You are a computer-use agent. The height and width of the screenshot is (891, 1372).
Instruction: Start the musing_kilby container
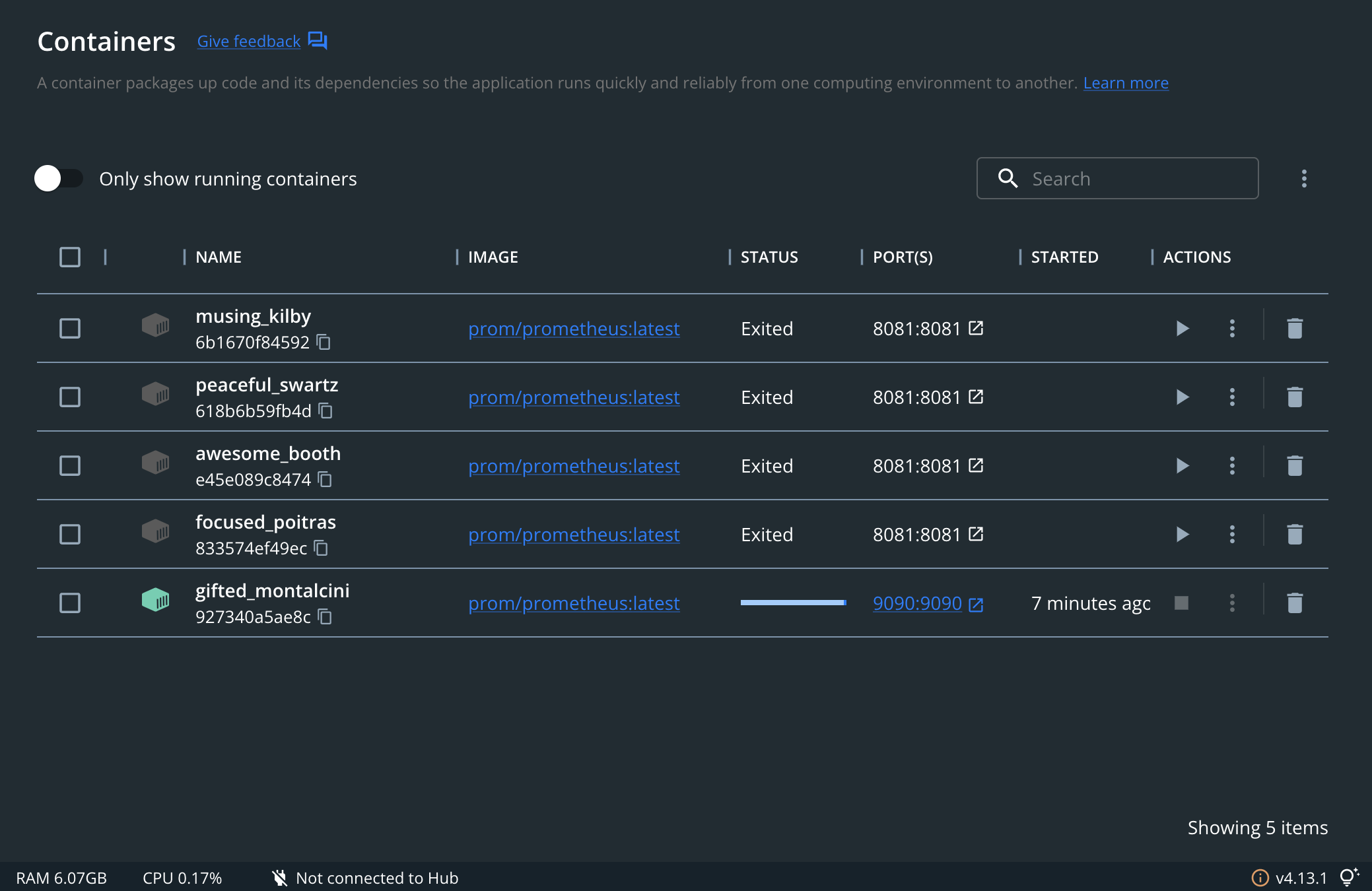[x=1182, y=328]
